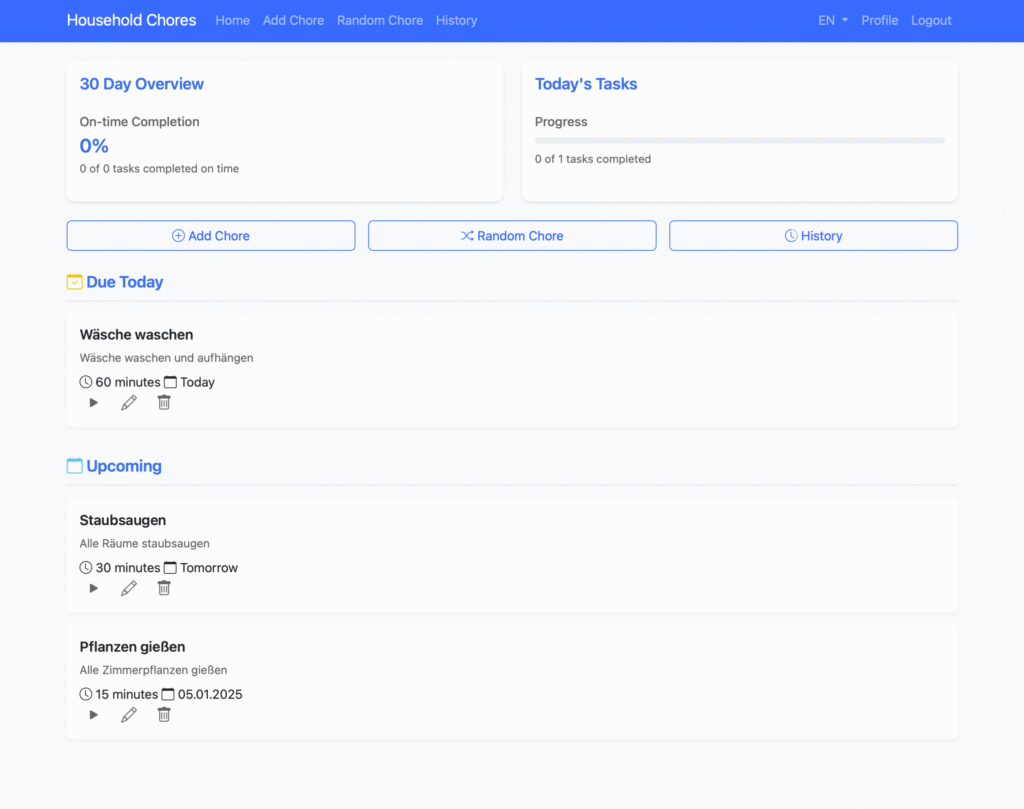This screenshot has width=1024, height=809.
Task: Select Random Chore in the navbar
Action: 380,20
